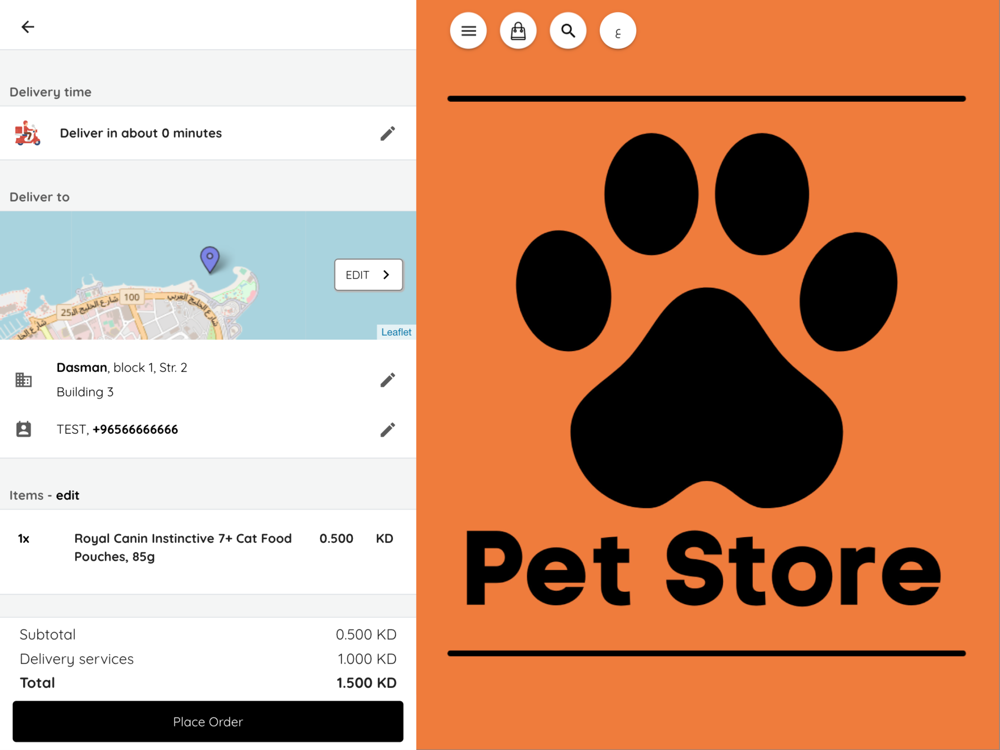Edit delivery time with pencil icon
Viewport: 1000px width, 750px height.
pos(388,133)
